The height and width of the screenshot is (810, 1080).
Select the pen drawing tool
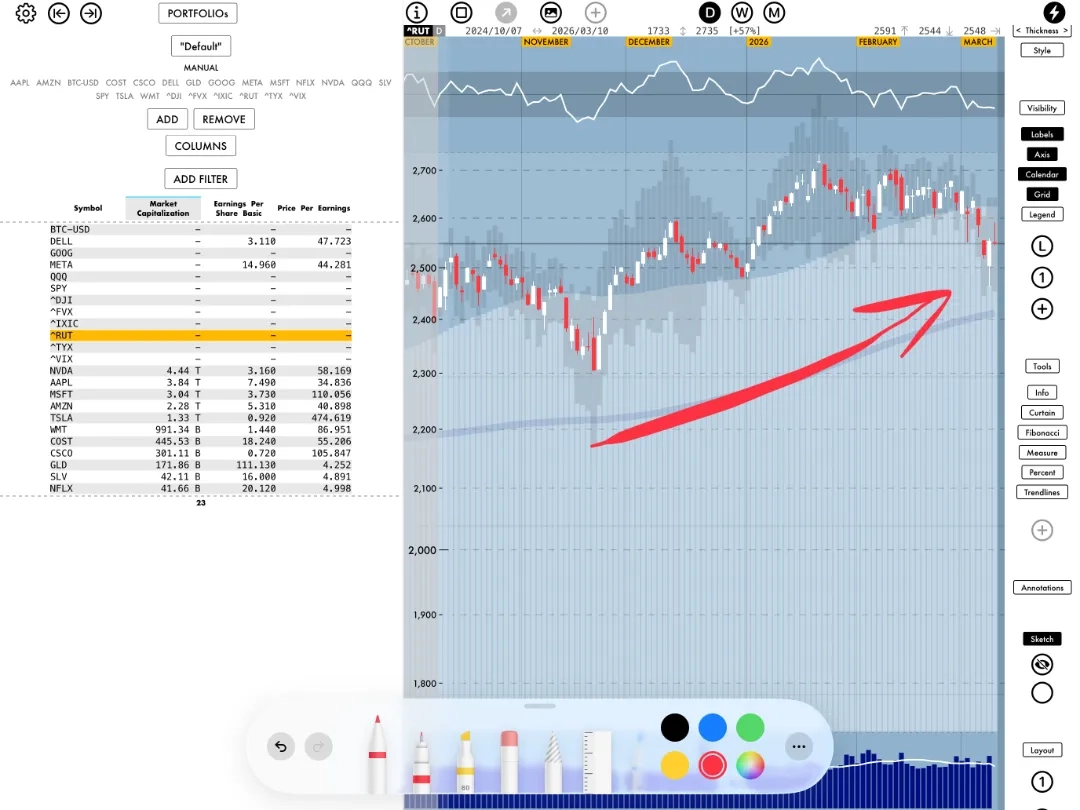coord(377,755)
